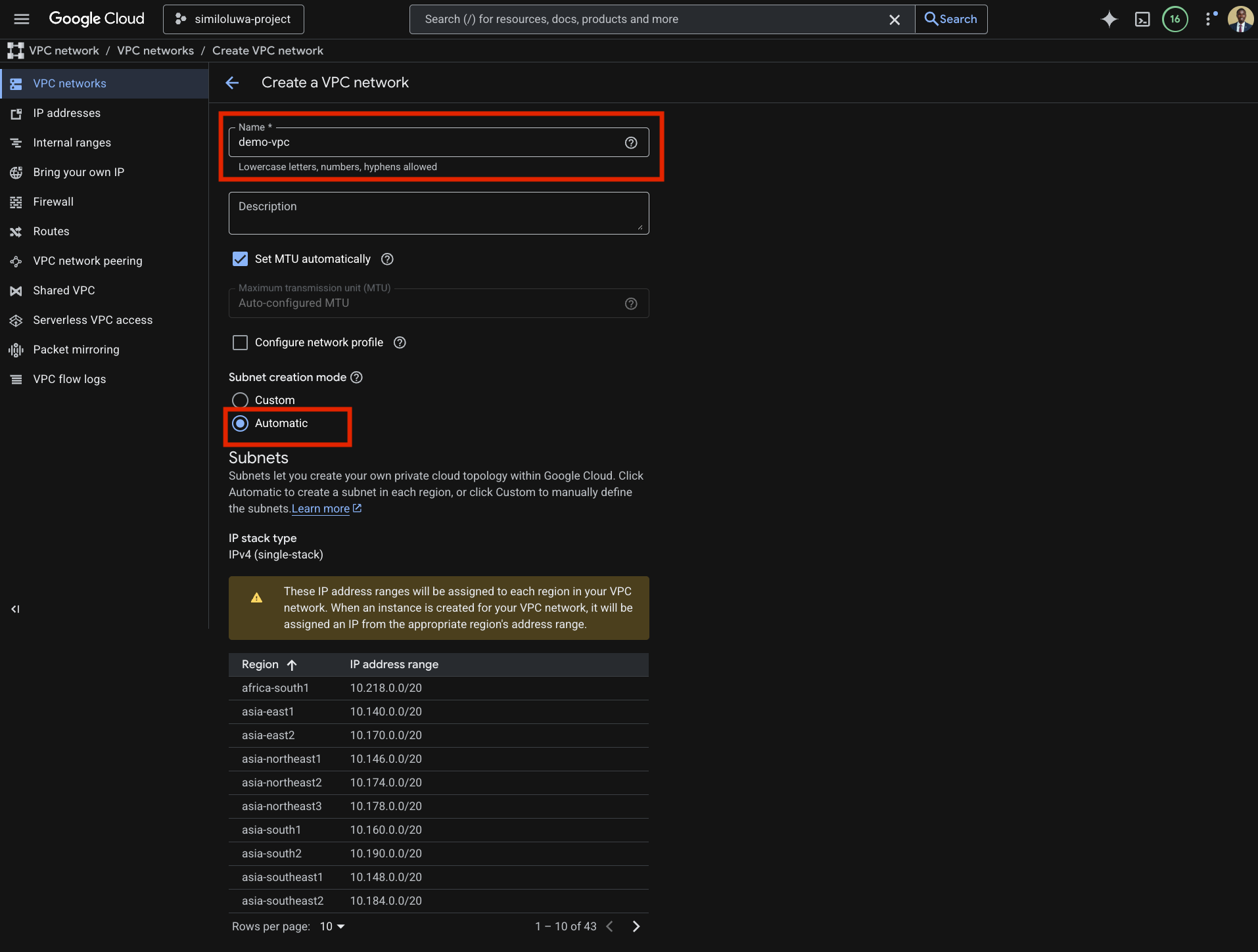Open the Gemini AI assistant sparkle icon
This screenshot has height=952, width=1258.
1109,19
